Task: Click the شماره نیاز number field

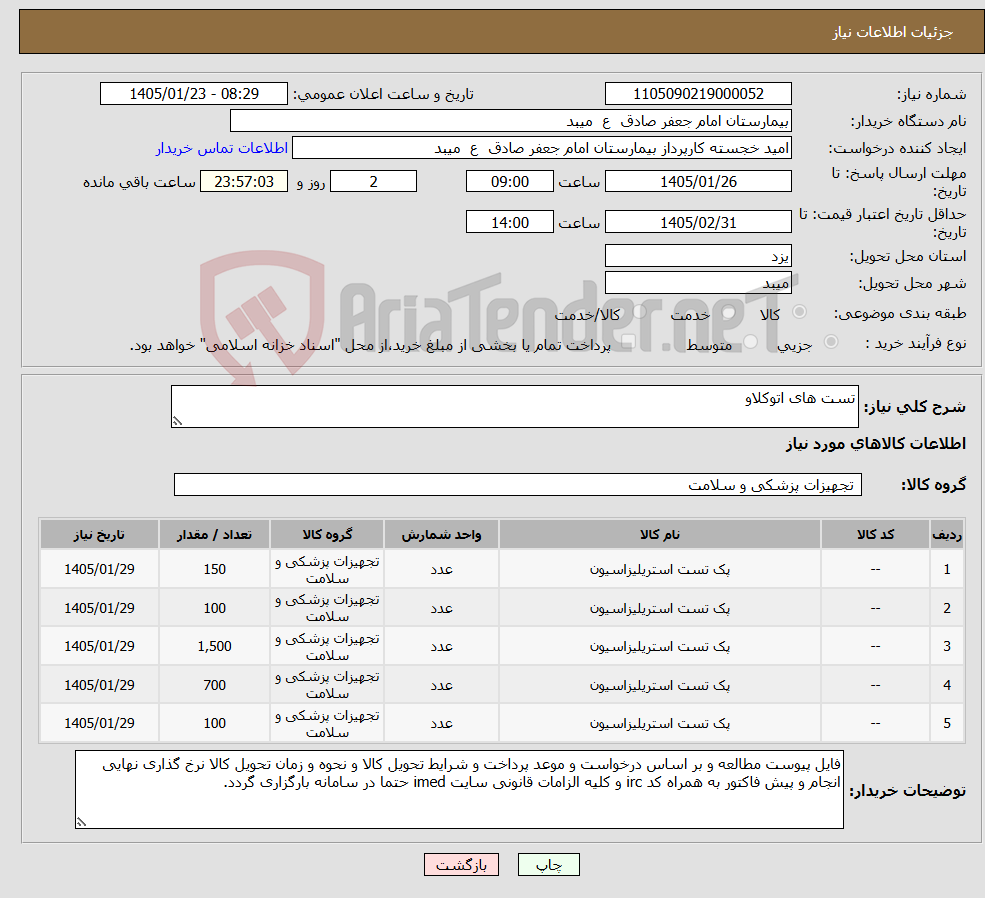Action: (698, 94)
